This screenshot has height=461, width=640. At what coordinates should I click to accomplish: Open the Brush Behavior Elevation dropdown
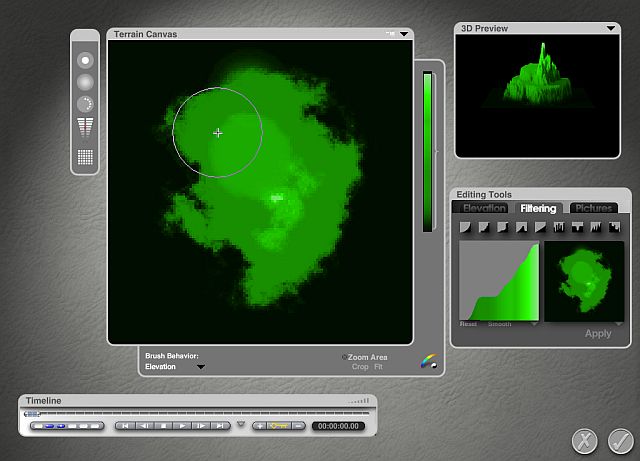click(x=200, y=367)
